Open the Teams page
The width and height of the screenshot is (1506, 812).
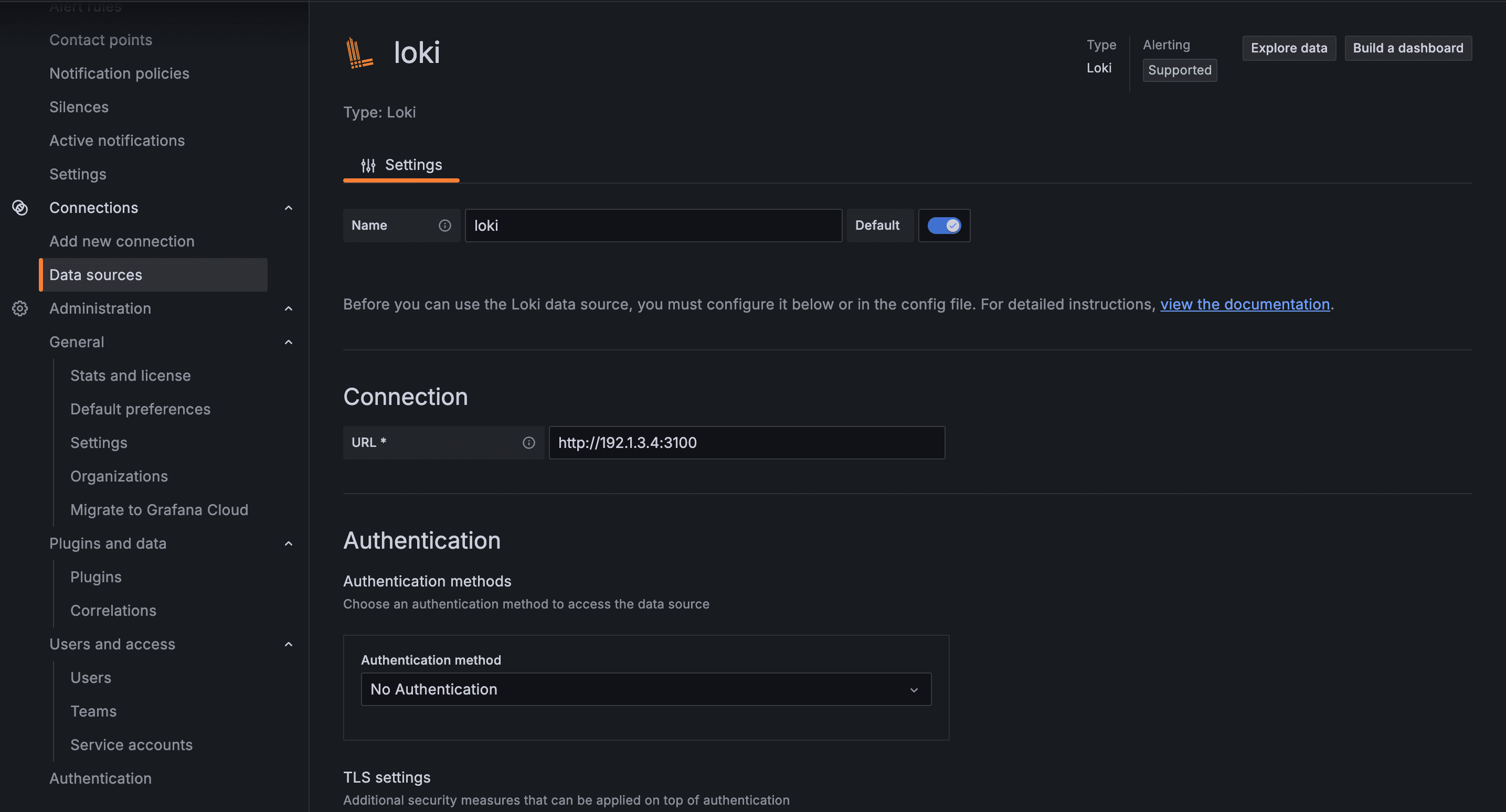tap(93, 711)
